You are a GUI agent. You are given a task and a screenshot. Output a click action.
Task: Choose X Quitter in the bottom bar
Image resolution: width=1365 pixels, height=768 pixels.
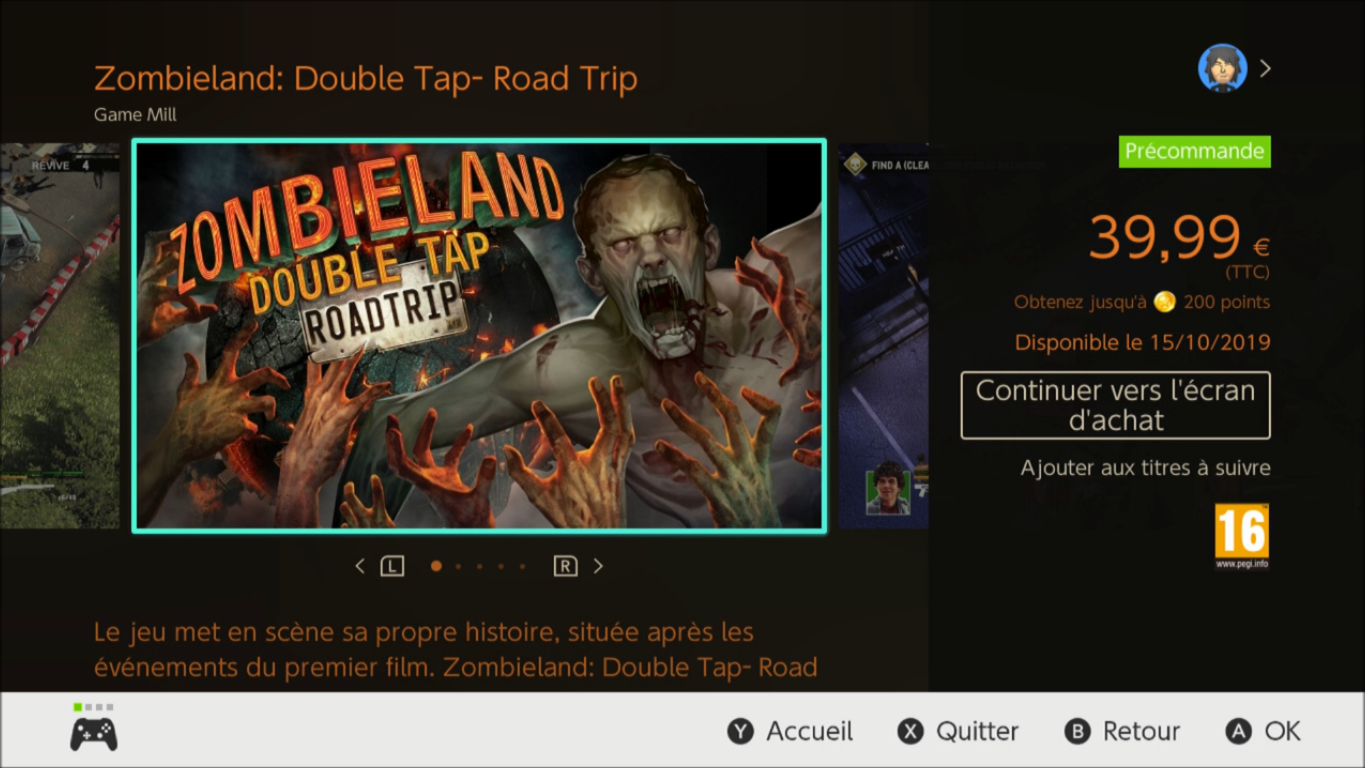tap(958, 731)
